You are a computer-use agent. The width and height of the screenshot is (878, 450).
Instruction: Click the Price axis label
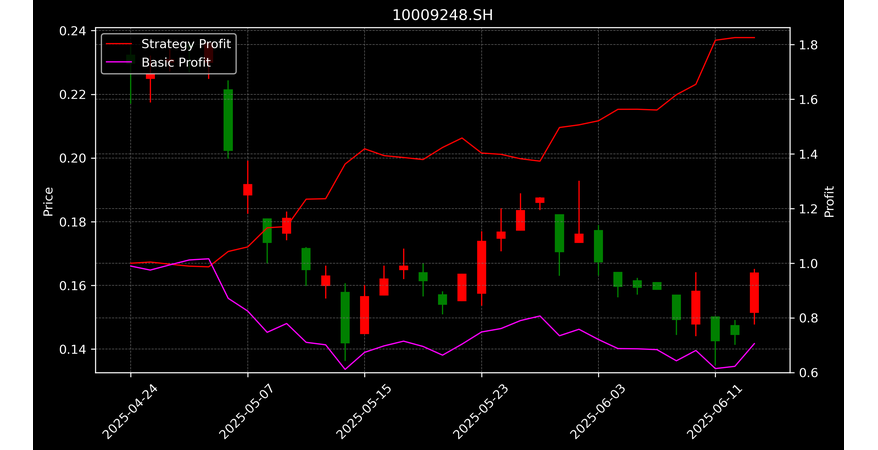tap(49, 201)
